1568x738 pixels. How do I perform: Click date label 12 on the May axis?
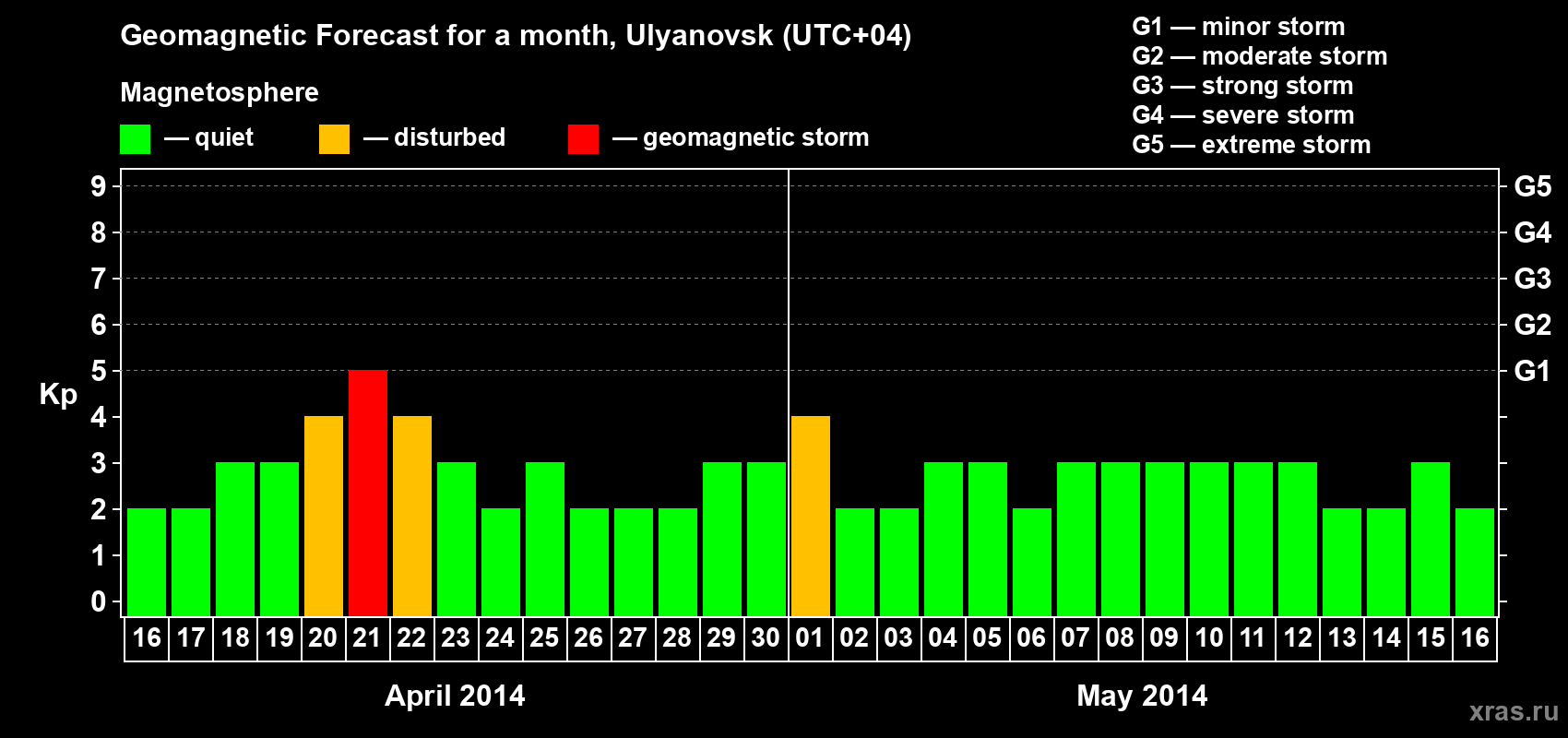click(1298, 637)
